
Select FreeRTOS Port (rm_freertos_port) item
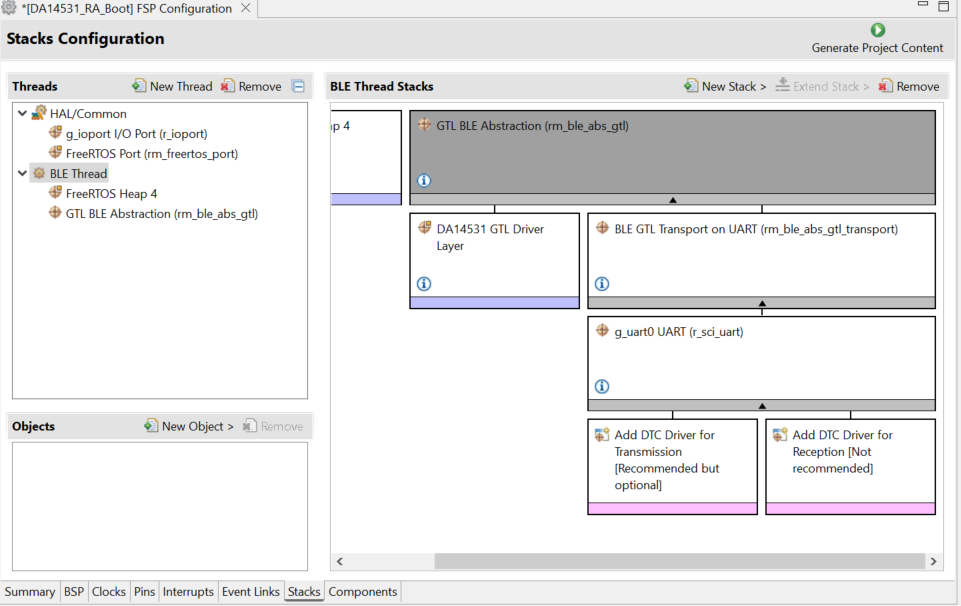coord(151,154)
